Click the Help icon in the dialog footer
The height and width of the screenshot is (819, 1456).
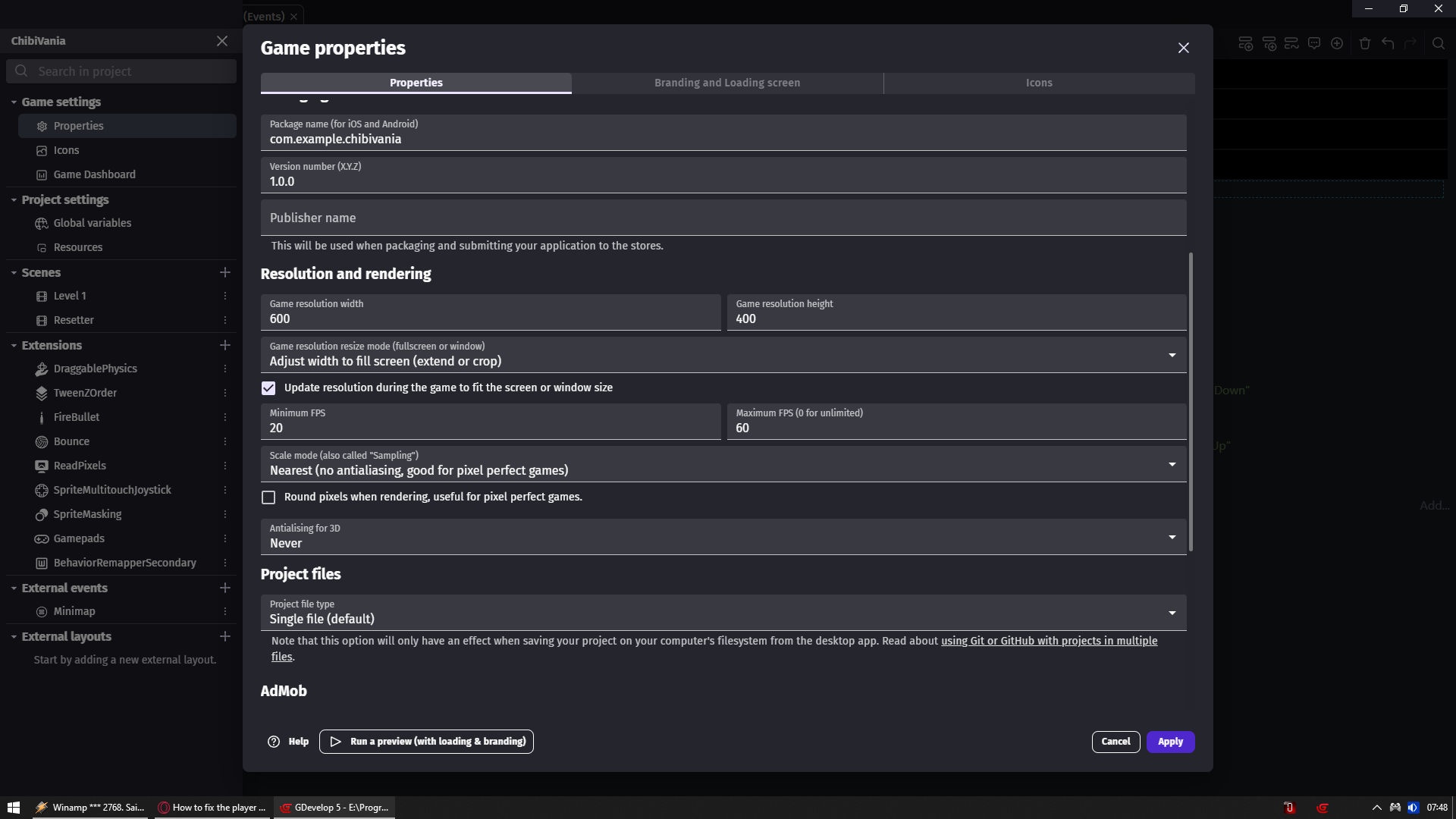click(275, 742)
